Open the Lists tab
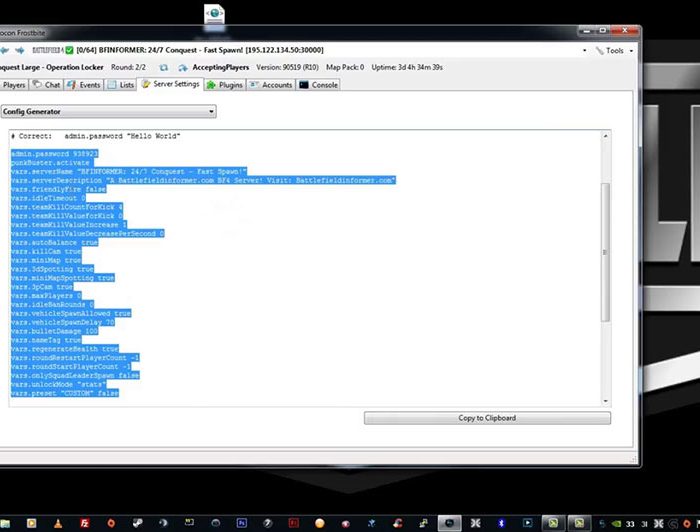 point(121,85)
